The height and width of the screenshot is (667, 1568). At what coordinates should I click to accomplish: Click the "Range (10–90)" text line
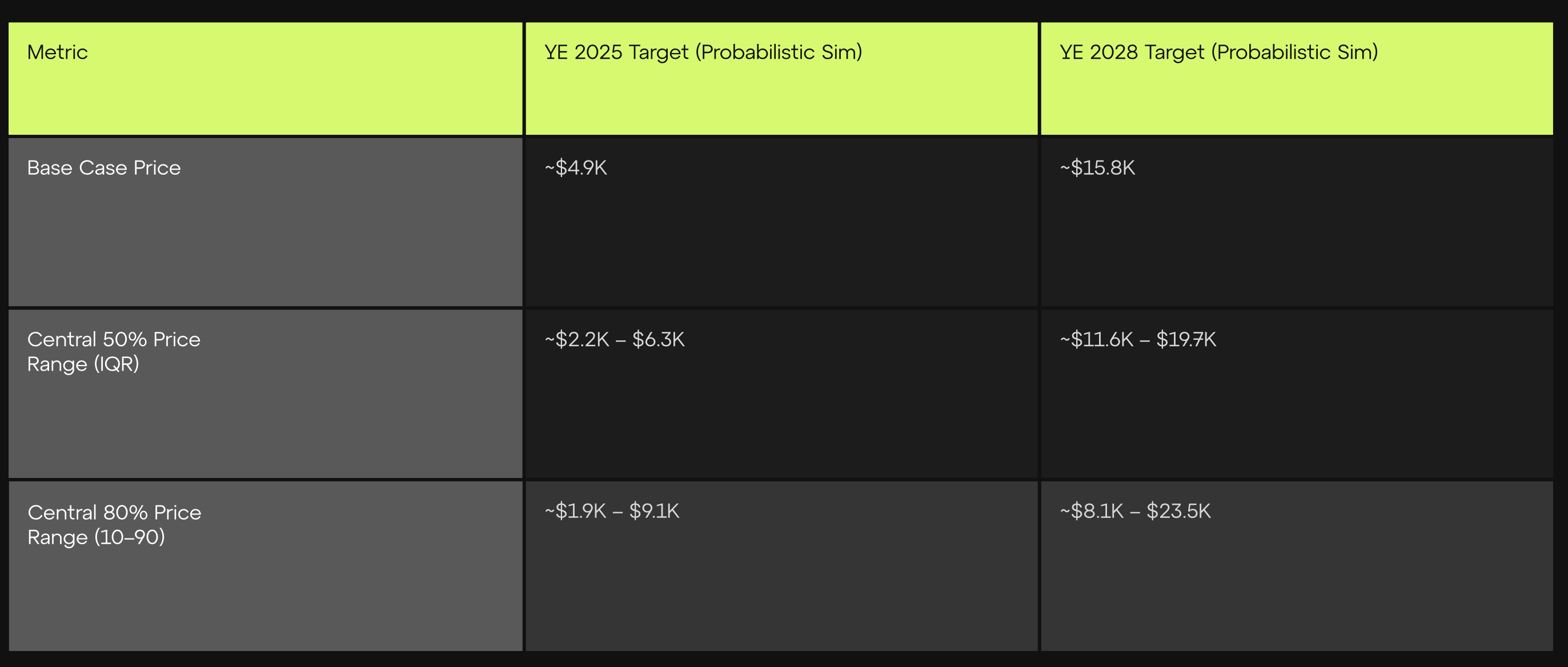point(95,537)
